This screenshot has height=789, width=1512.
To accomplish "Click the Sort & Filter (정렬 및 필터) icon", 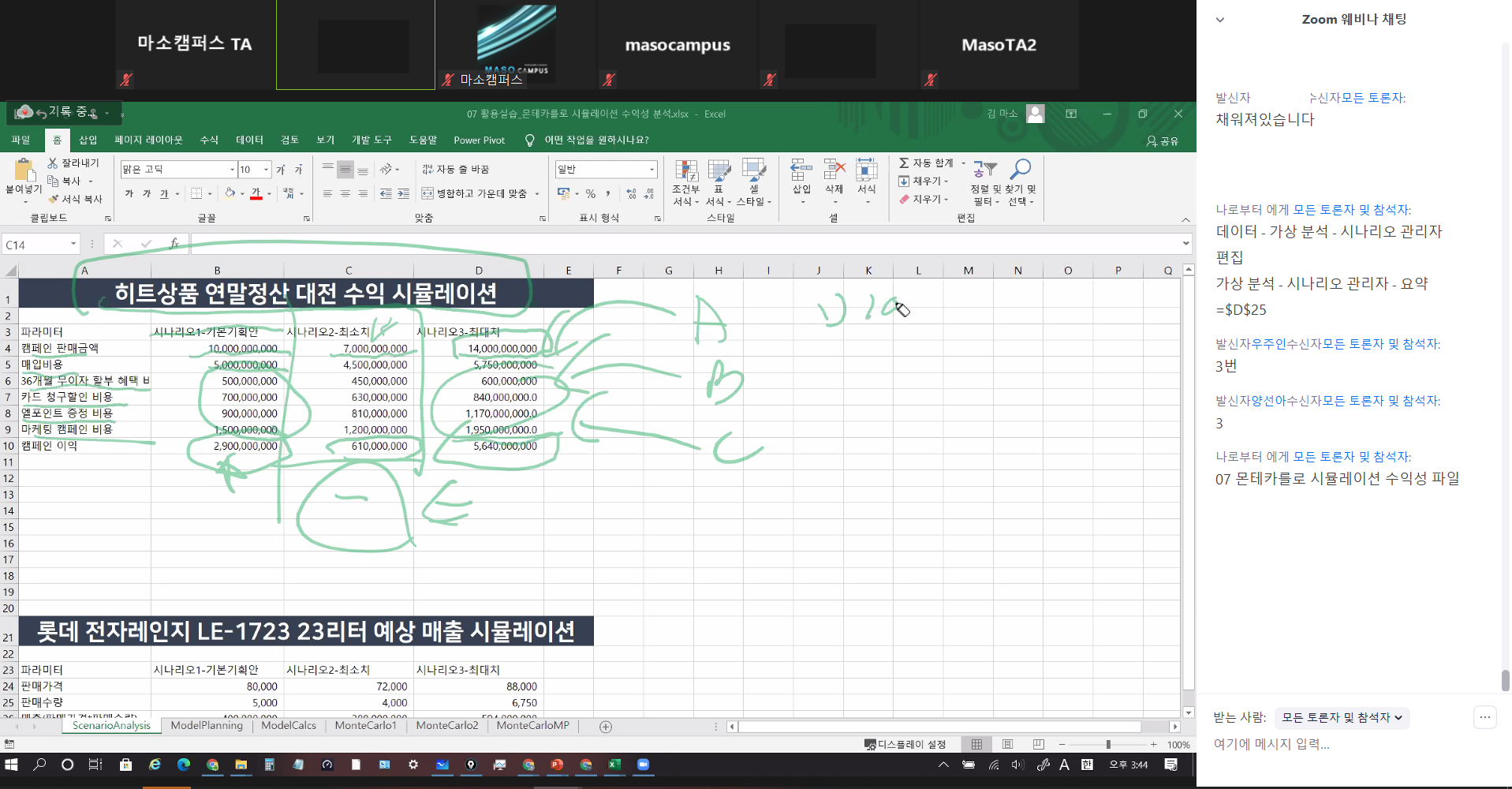I will tap(984, 170).
